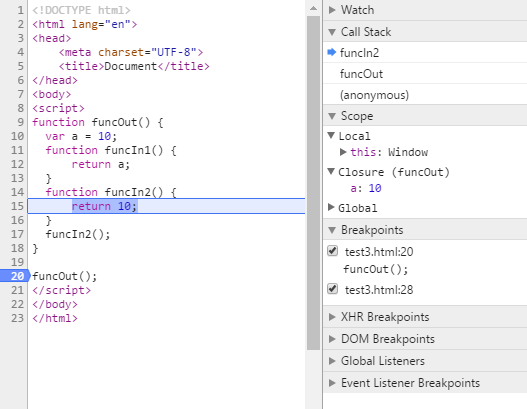Screen dimensions: 527x409
Task: Disable the test3.html:28 breakpoint checkbox
Action: click(332, 289)
